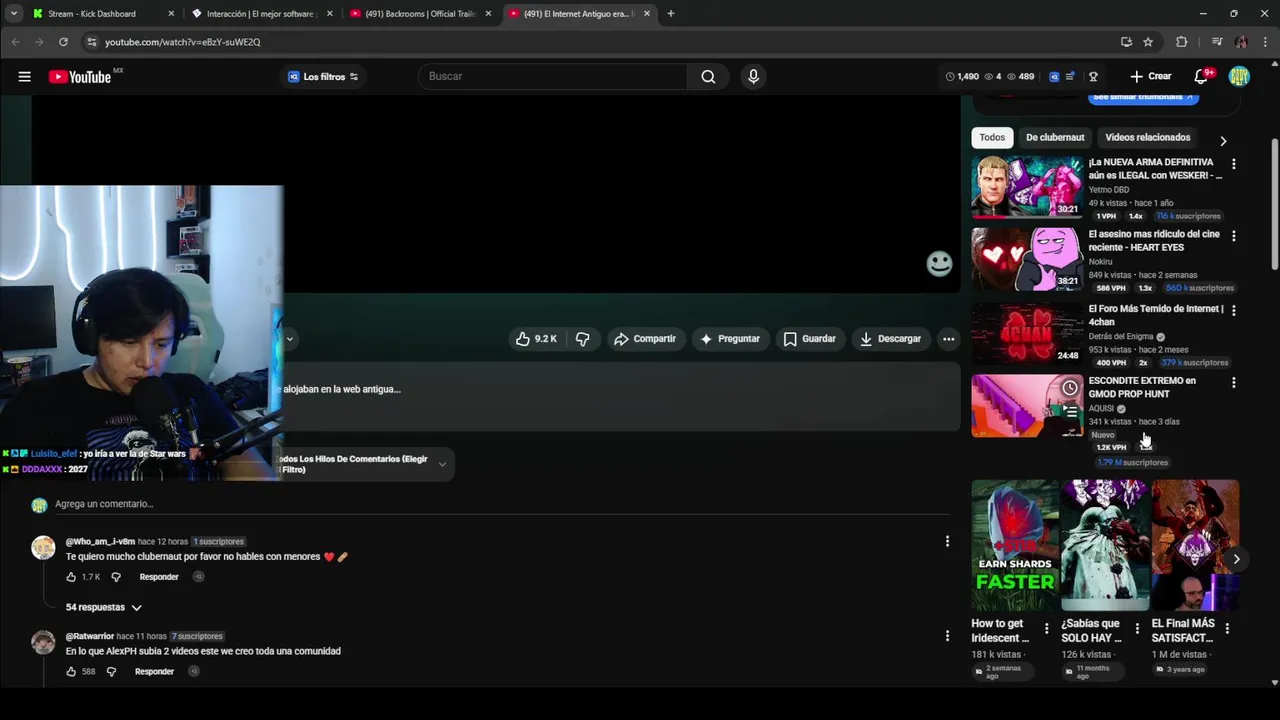Expand 54 respuestas replies
1280x720 pixels.
104,607
